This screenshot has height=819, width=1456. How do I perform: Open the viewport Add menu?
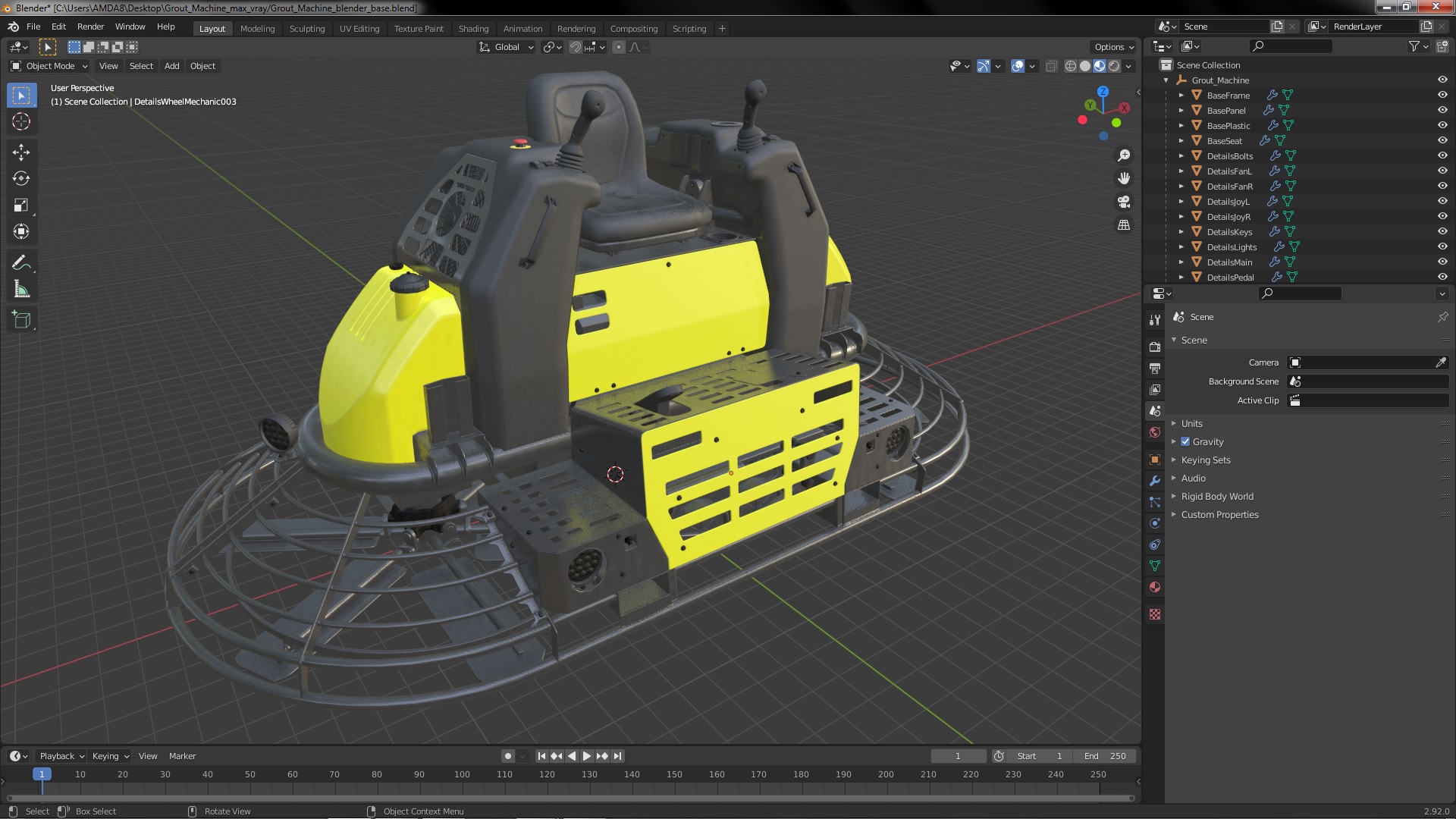coord(172,66)
